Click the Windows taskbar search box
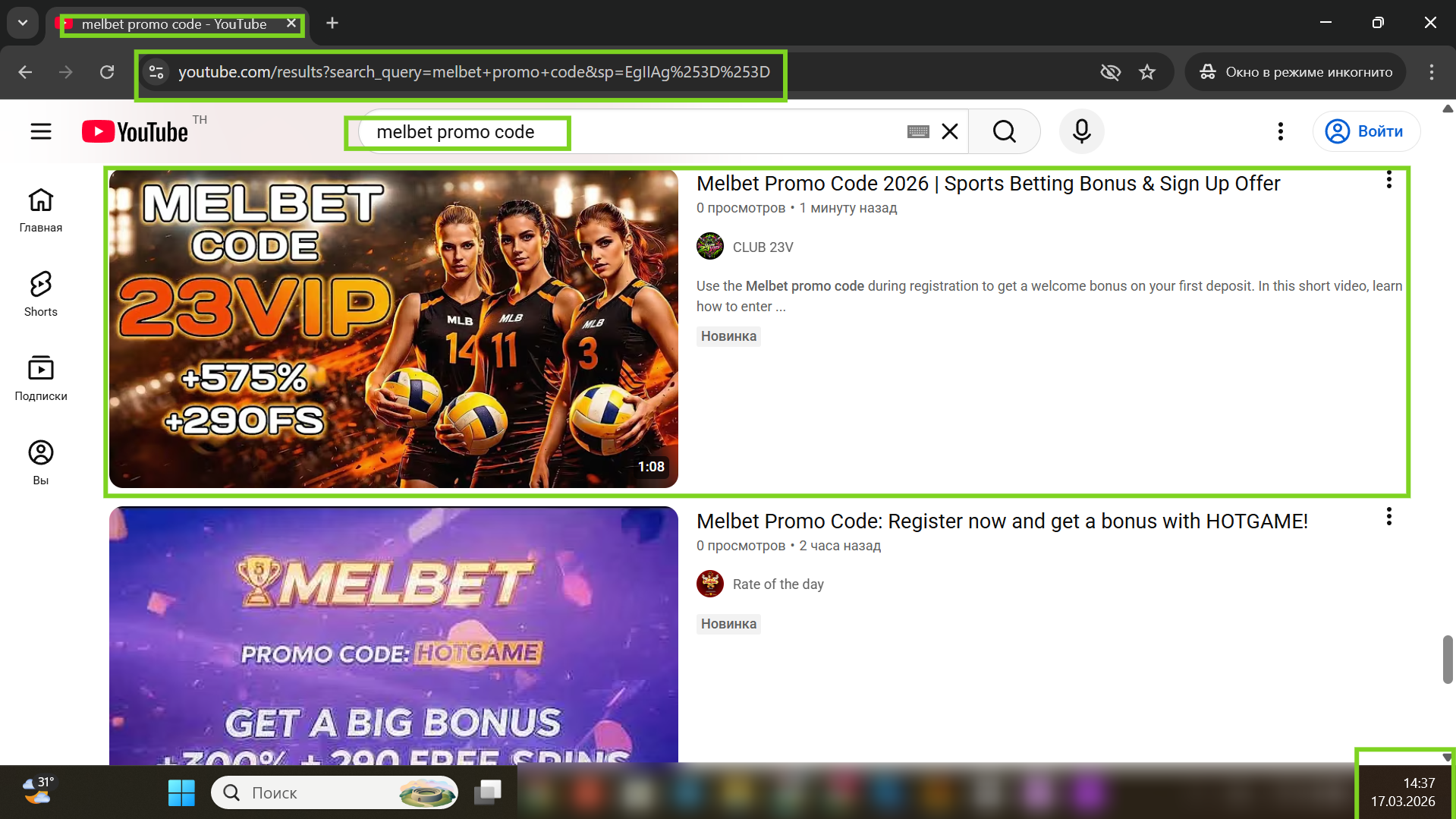 335,793
